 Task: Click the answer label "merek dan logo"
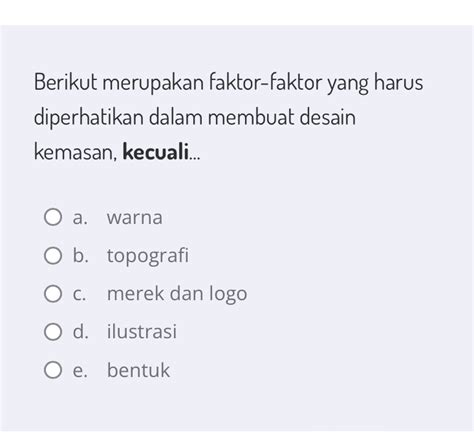tap(177, 294)
